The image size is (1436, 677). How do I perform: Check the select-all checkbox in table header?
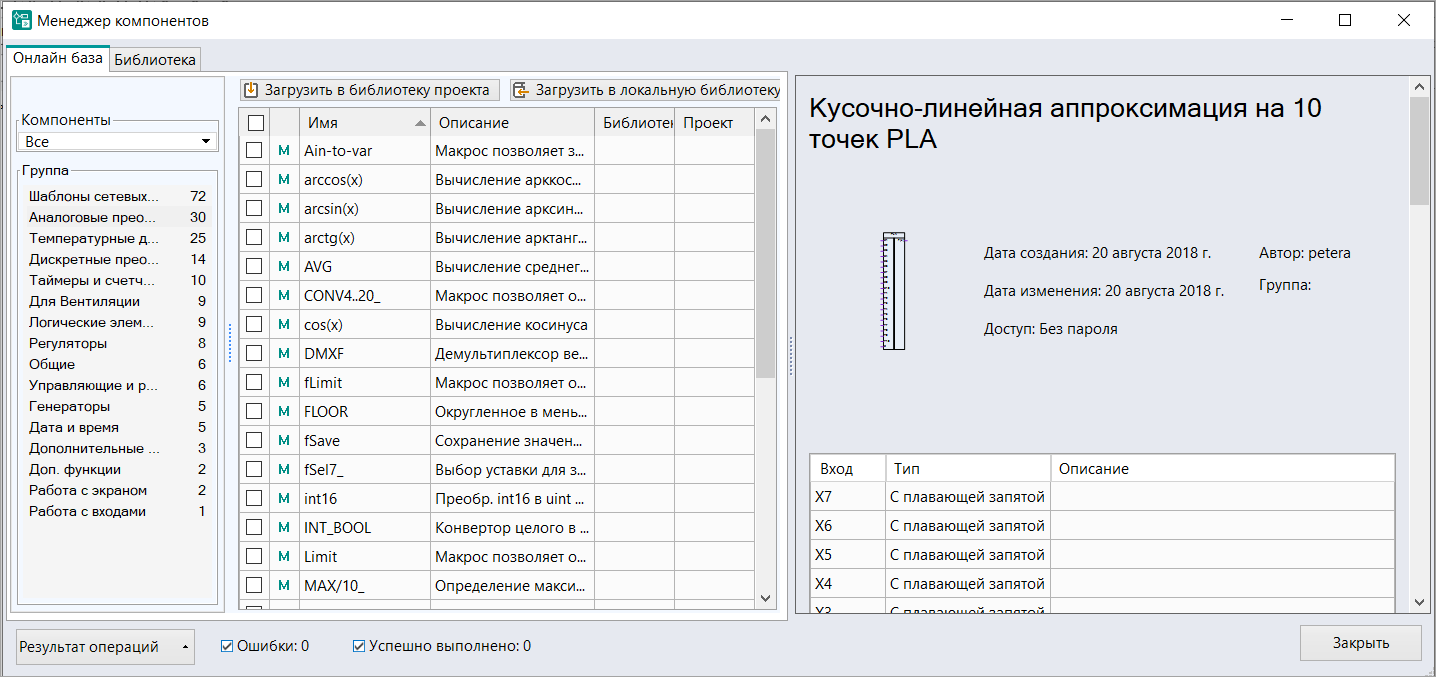coord(255,122)
